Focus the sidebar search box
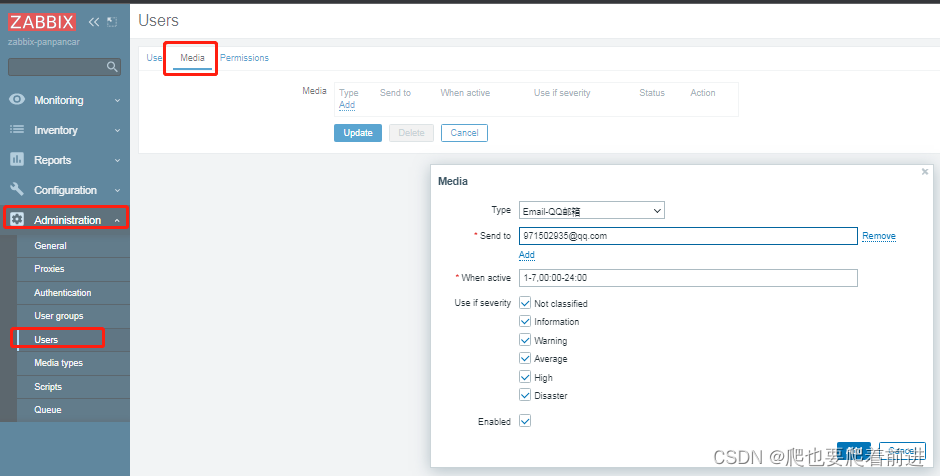 pyautogui.click(x=64, y=67)
